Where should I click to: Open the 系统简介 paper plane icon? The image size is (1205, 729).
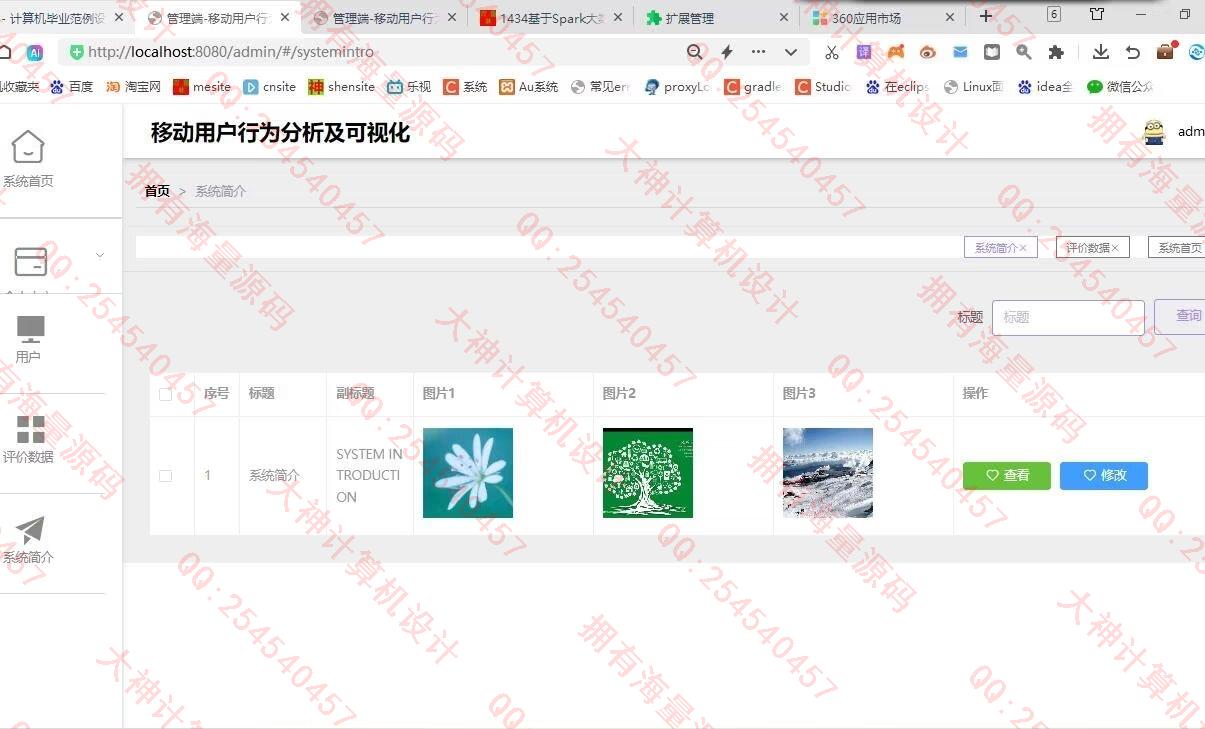coord(30,530)
